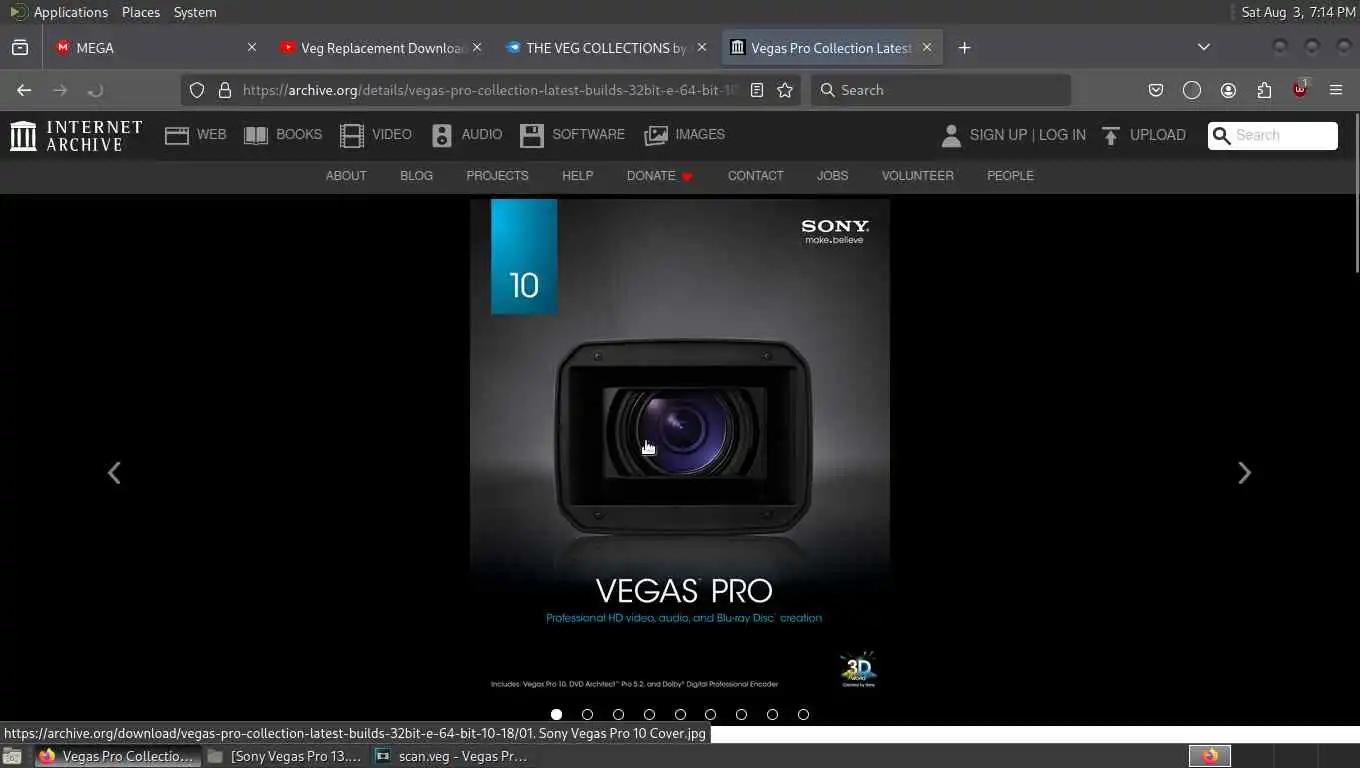The width and height of the screenshot is (1360, 768).
Task: Open tracking protection shield icon
Action: 197,90
